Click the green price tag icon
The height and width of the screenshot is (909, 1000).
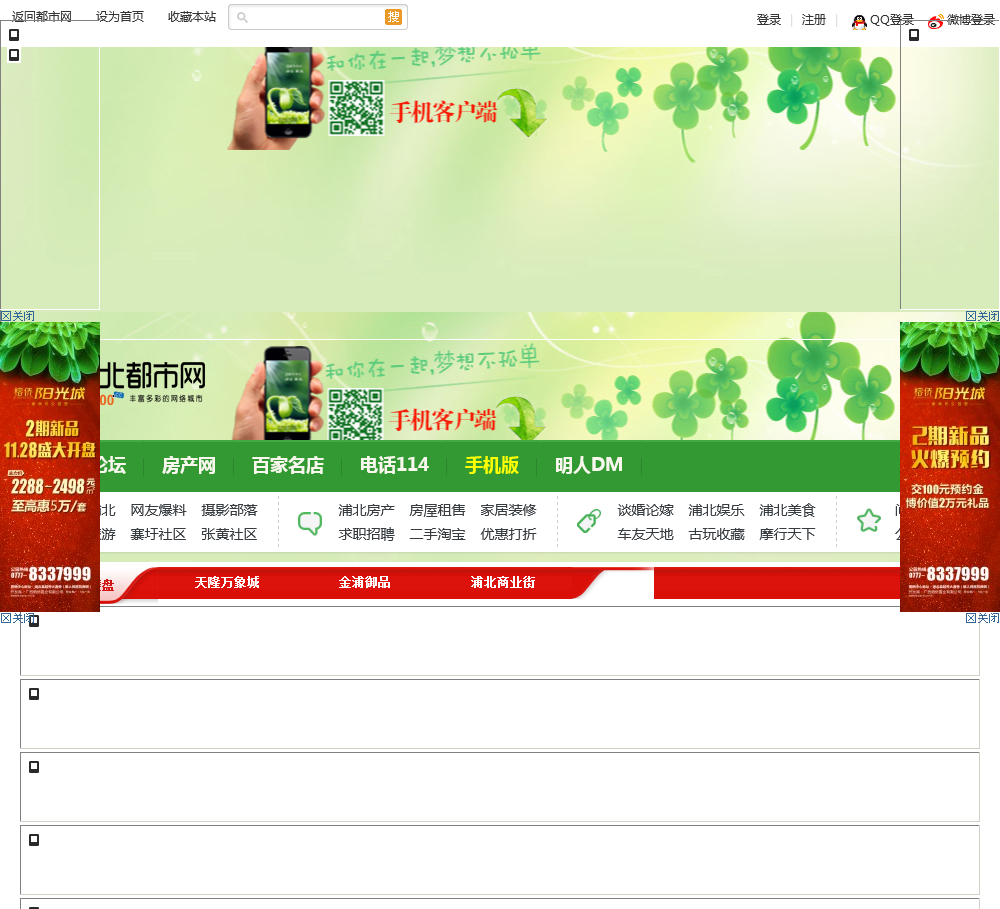(x=589, y=521)
